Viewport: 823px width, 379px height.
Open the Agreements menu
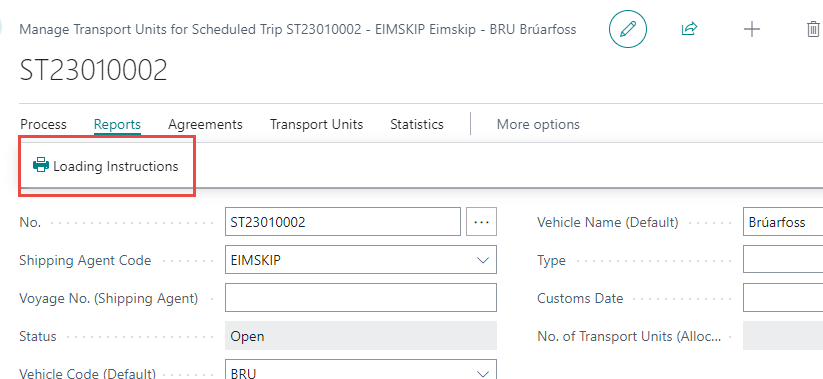(x=205, y=124)
